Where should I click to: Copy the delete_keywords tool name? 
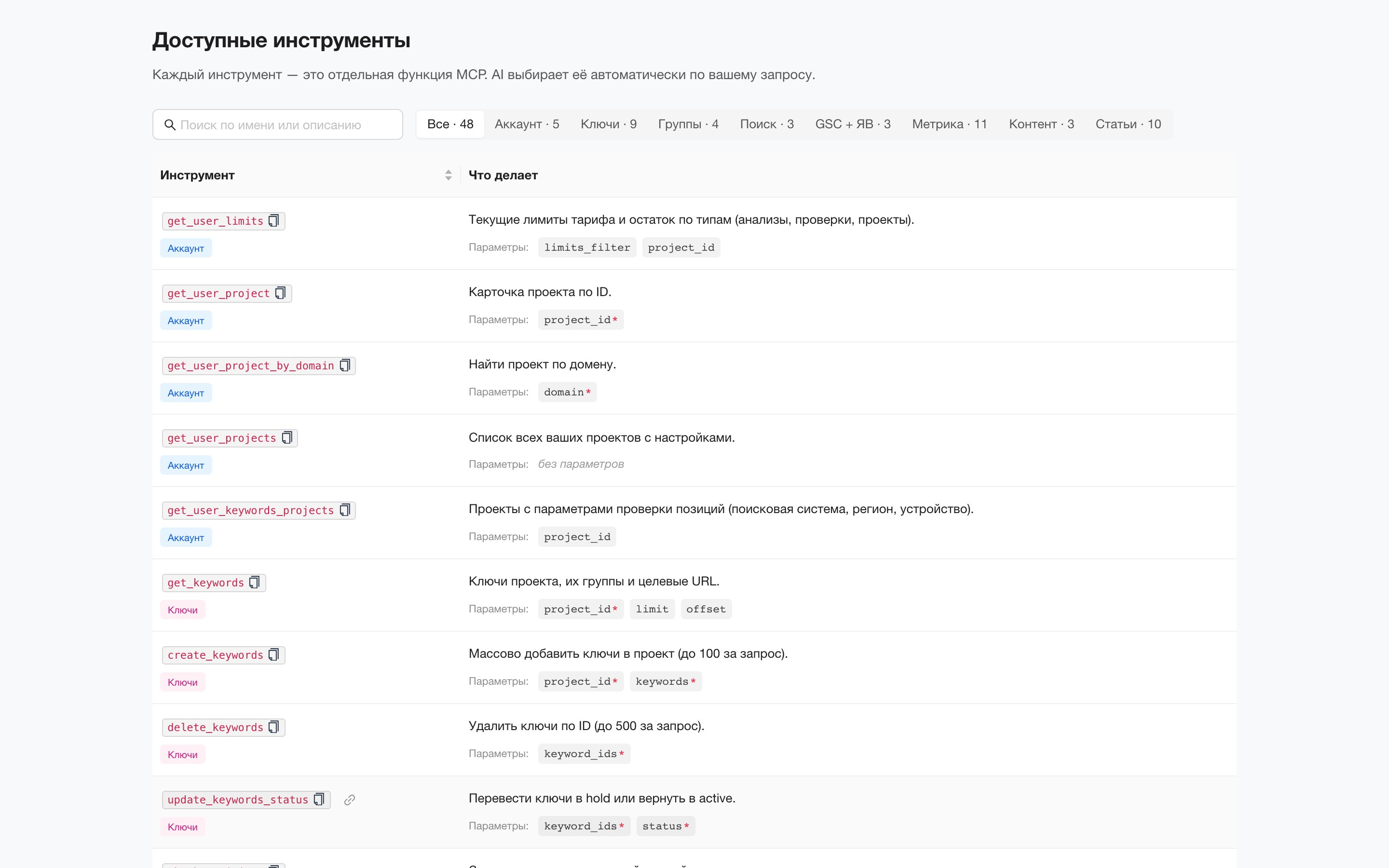tap(274, 727)
